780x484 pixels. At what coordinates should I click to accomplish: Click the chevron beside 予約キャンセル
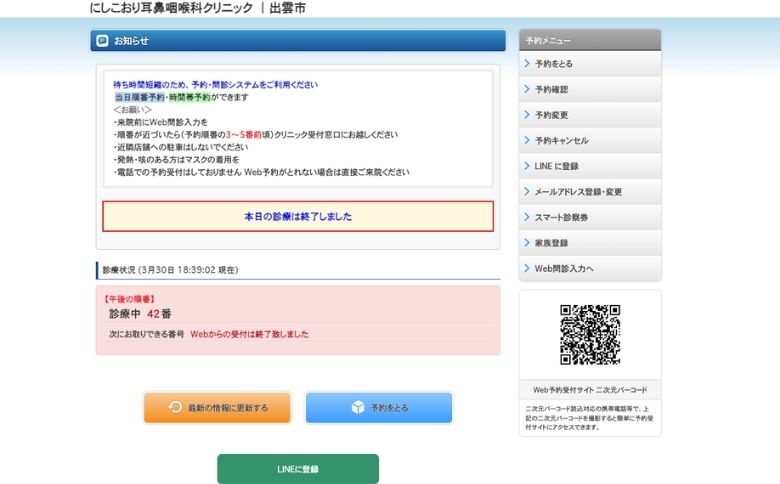[x=527, y=140]
